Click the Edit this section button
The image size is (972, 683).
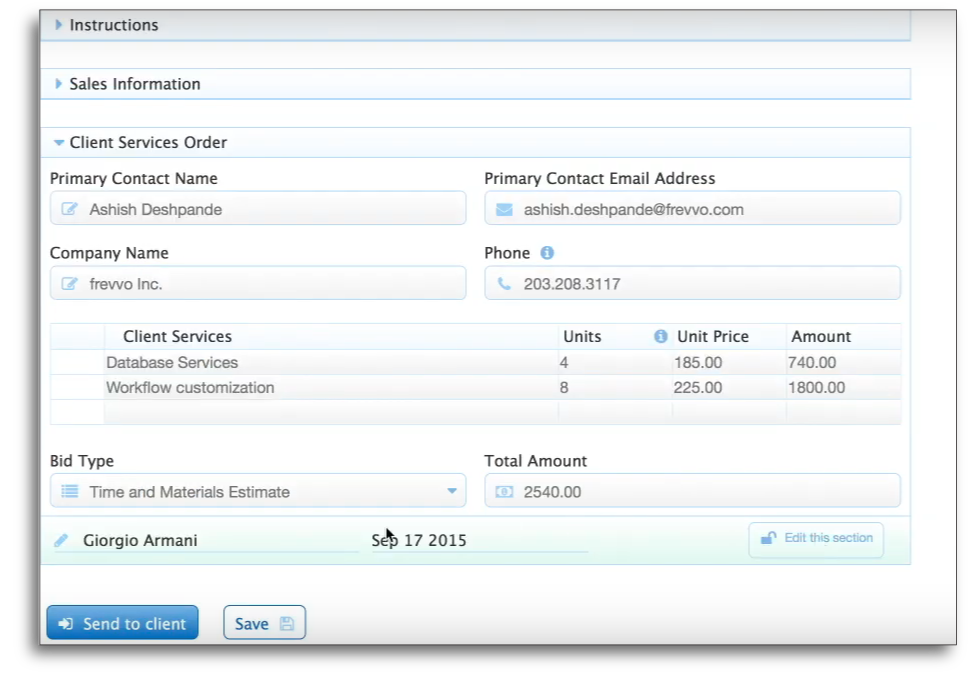pyautogui.click(x=816, y=540)
